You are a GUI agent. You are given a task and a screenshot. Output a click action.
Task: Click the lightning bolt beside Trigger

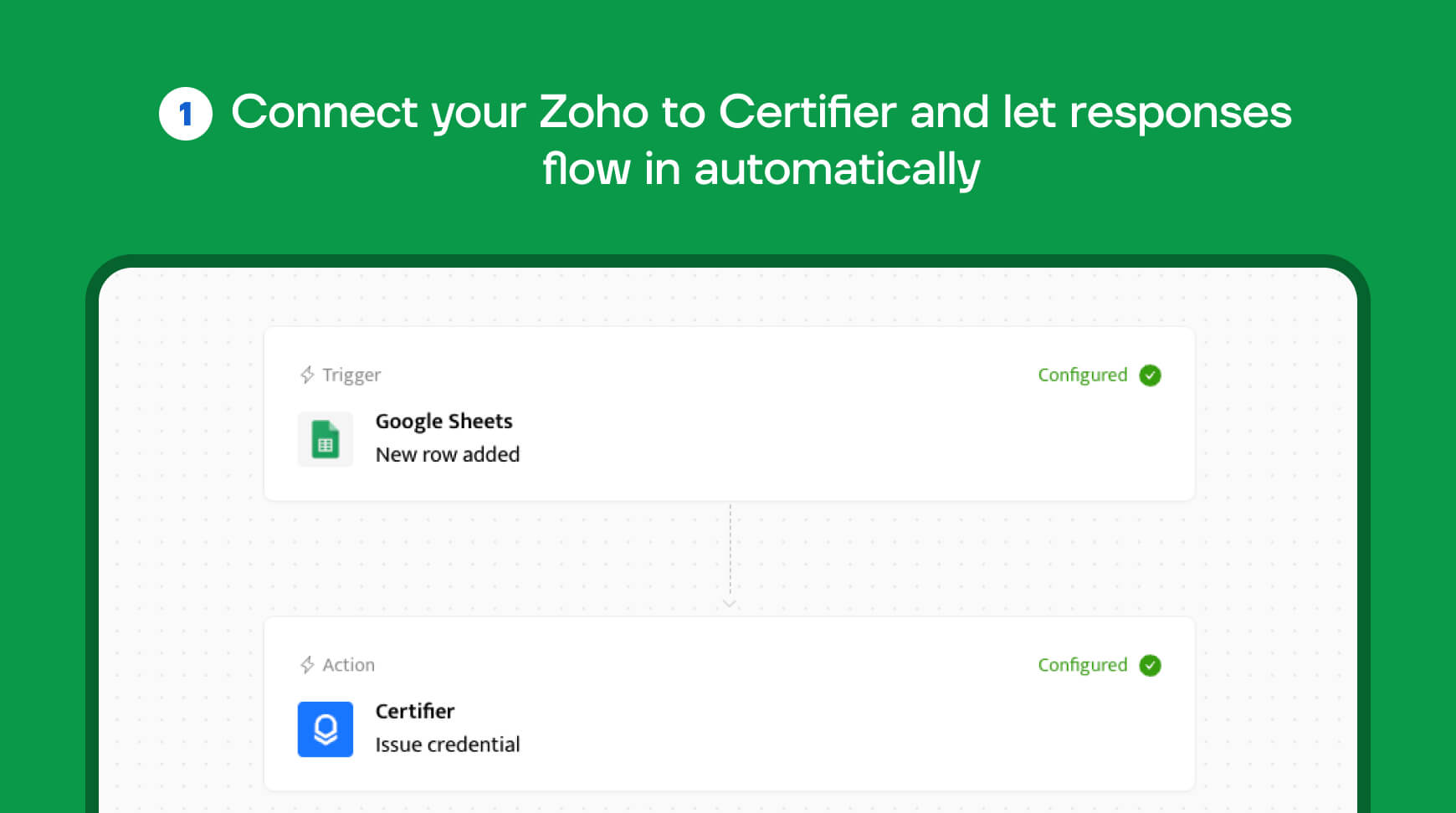point(307,375)
